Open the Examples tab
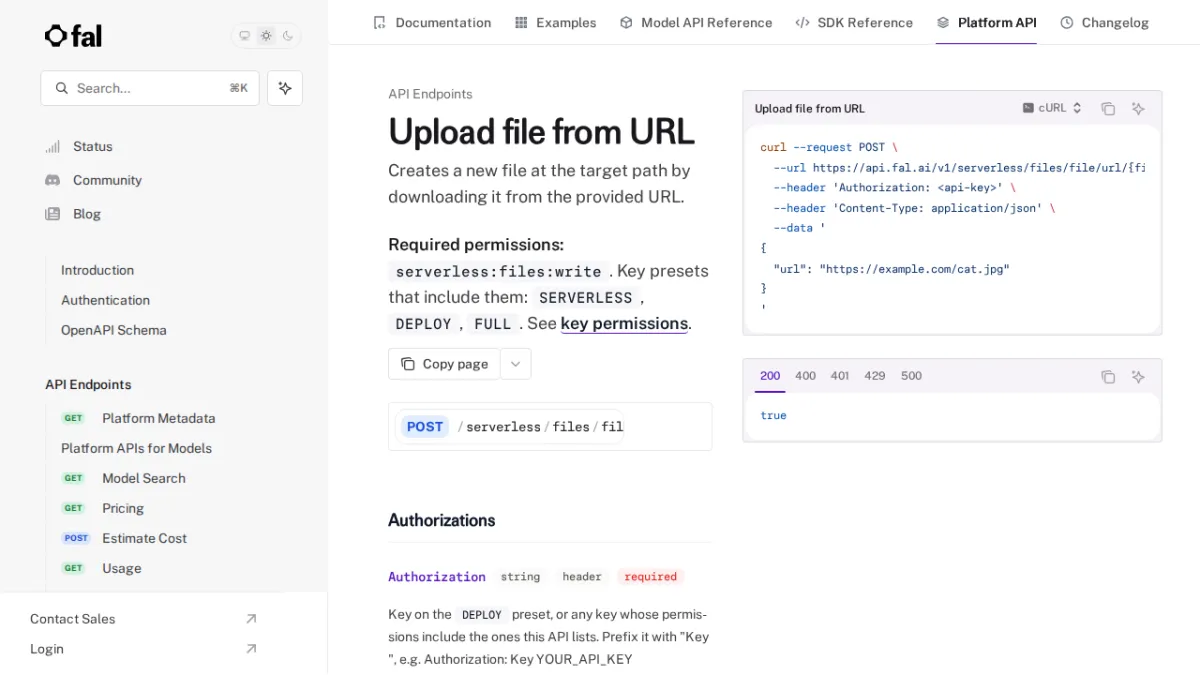The image size is (1200, 675). [x=555, y=22]
